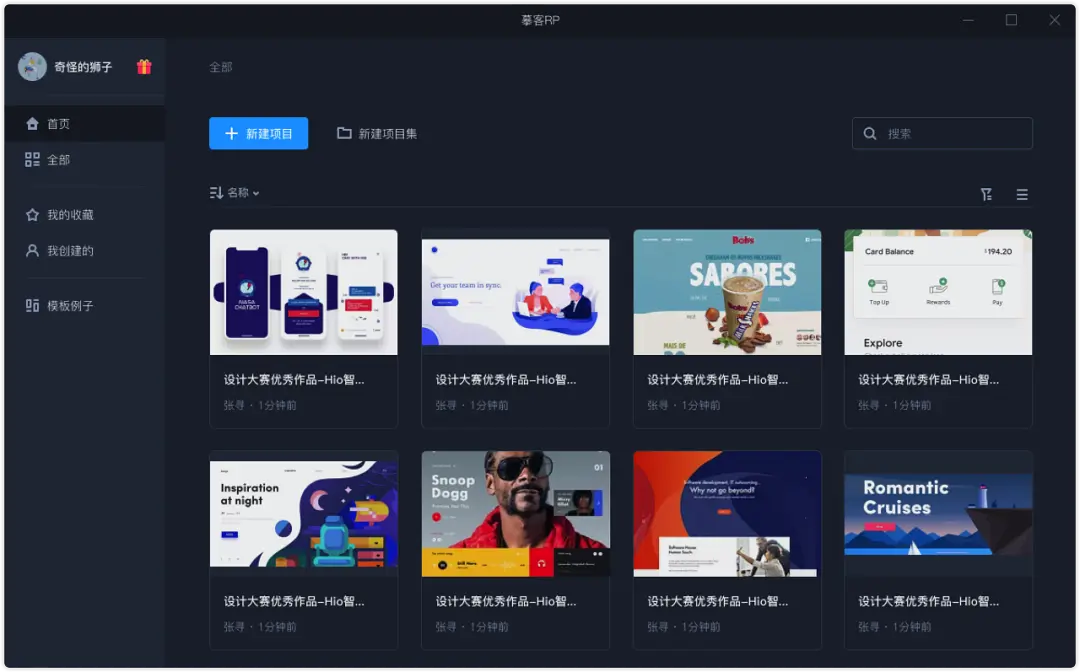Open the 全部 sidebar menu item
The width and height of the screenshot is (1080, 672).
click(x=58, y=160)
